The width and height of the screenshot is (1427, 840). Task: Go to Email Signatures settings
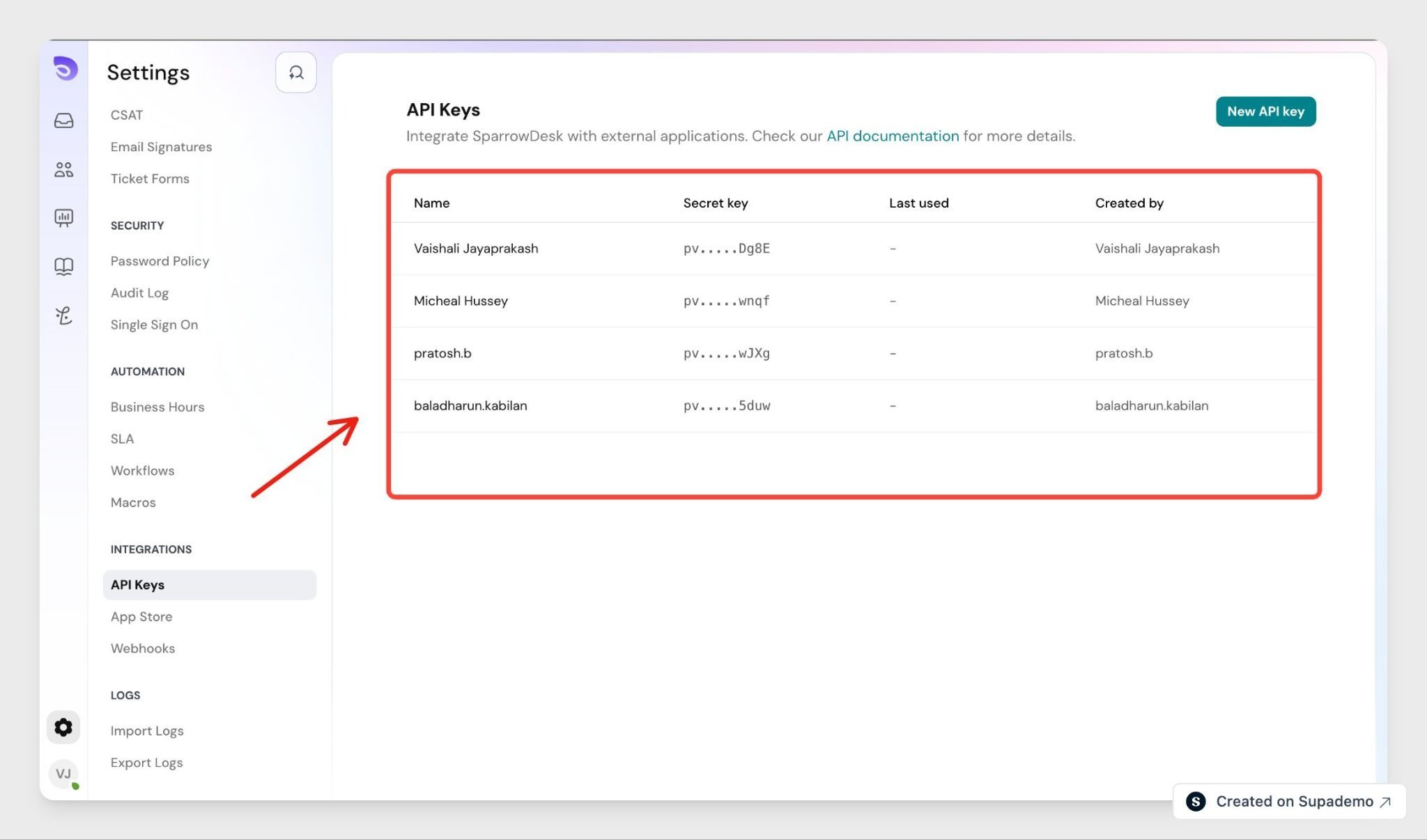161,147
